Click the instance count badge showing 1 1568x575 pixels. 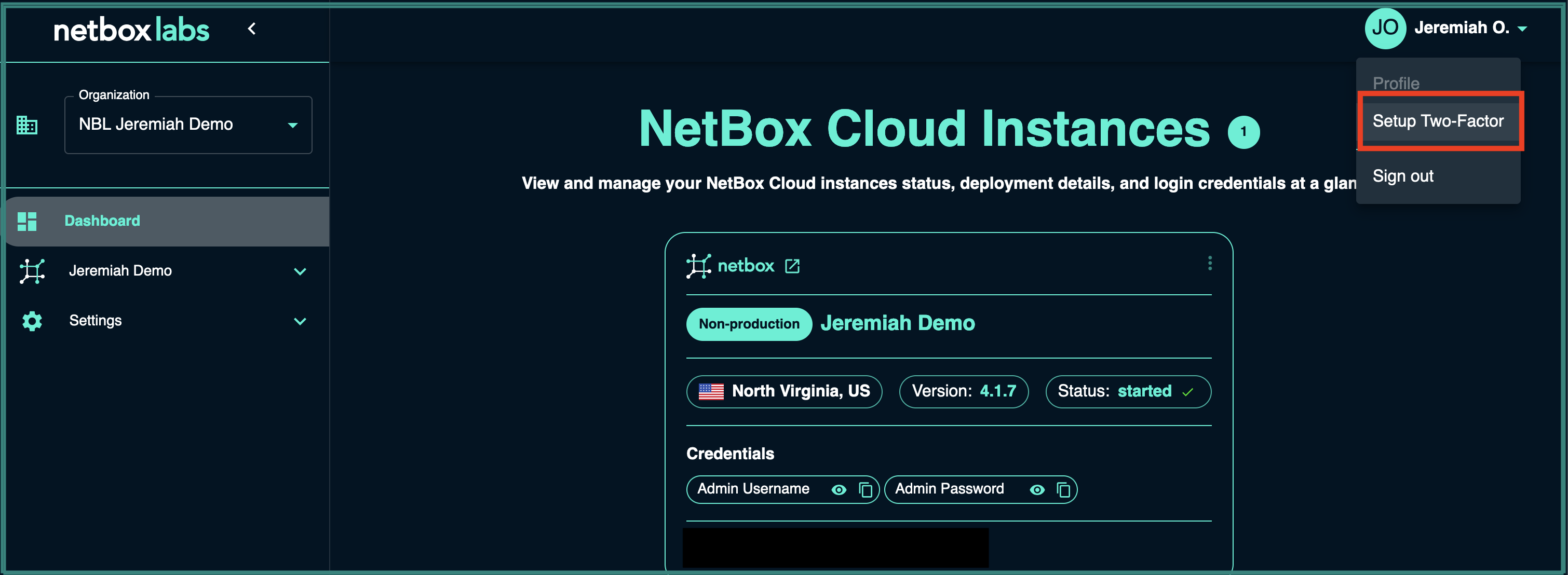[1243, 131]
